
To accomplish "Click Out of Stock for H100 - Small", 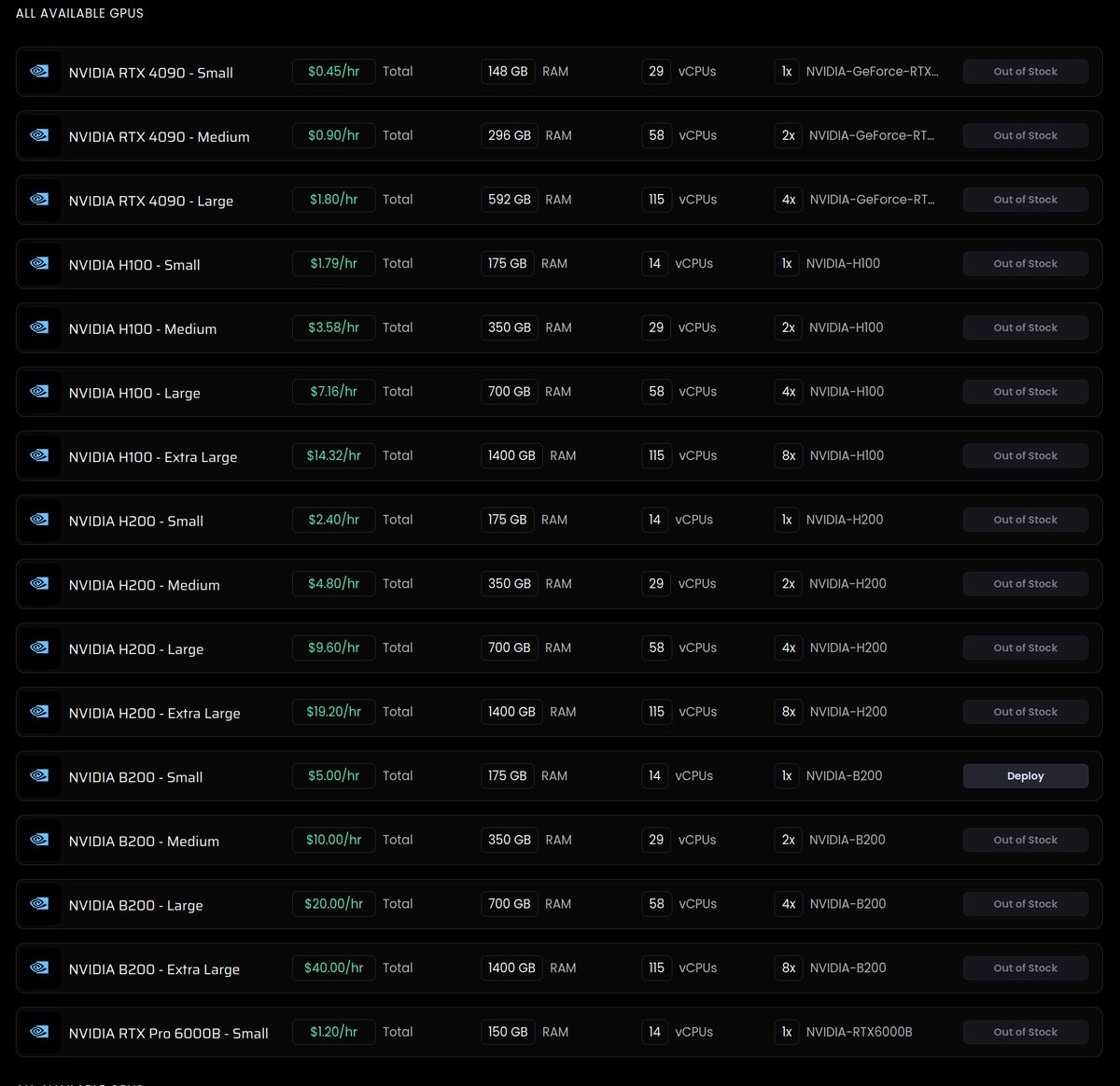I will [x=1025, y=264].
